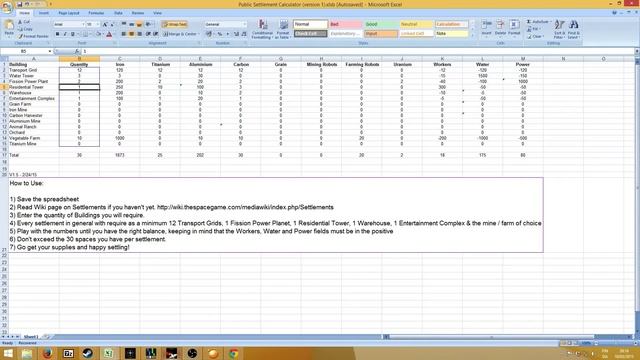Switch to the Data tab

click(118, 13)
